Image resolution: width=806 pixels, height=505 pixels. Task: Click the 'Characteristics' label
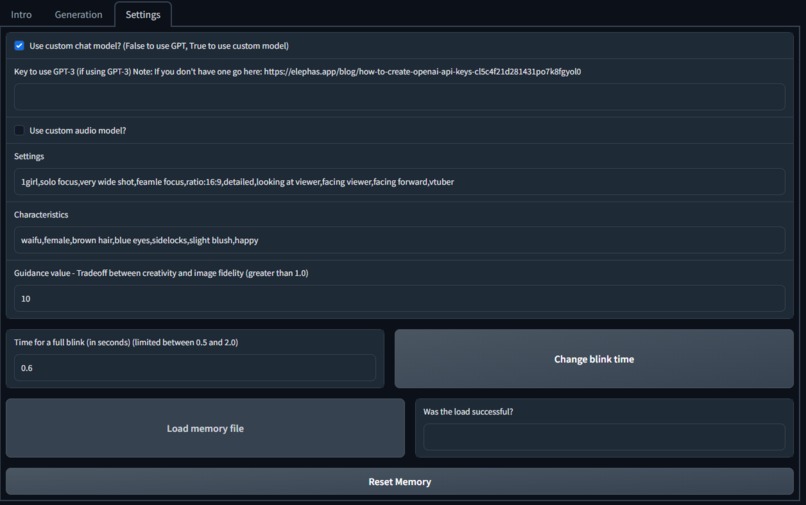[x=41, y=214]
